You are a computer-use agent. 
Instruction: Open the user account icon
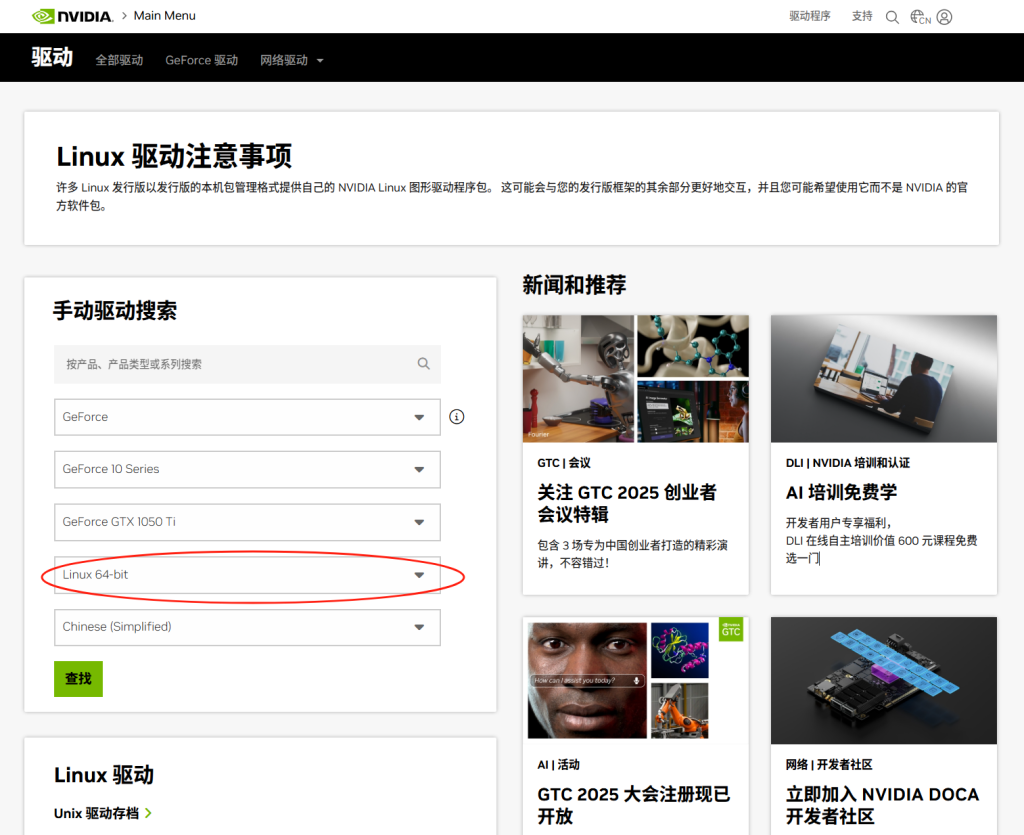pos(944,17)
